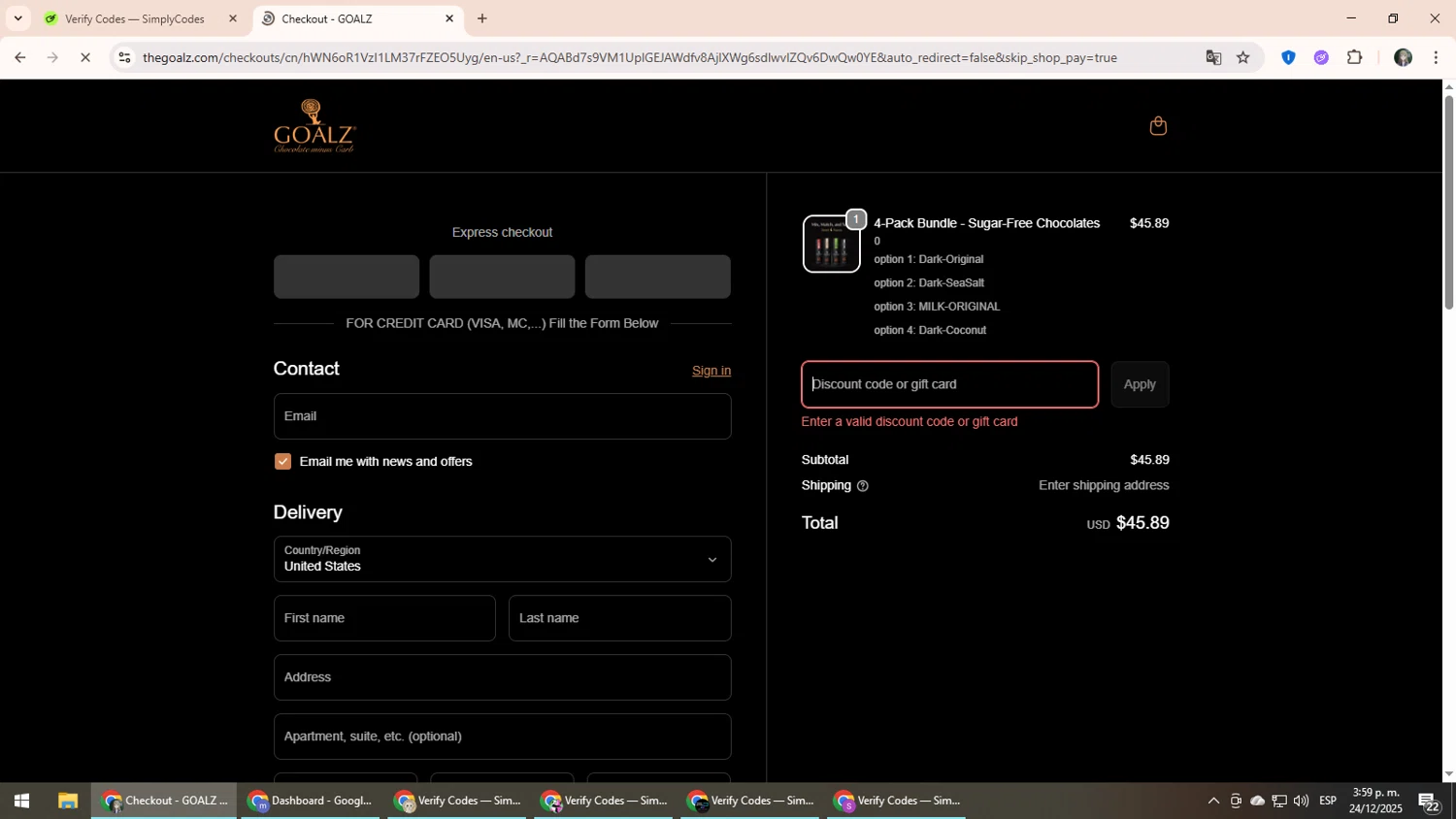Screen dimensions: 1456x819
Task: Select the Checkout - GOALZ tab
Action: pyautogui.click(x=358, y=18)
